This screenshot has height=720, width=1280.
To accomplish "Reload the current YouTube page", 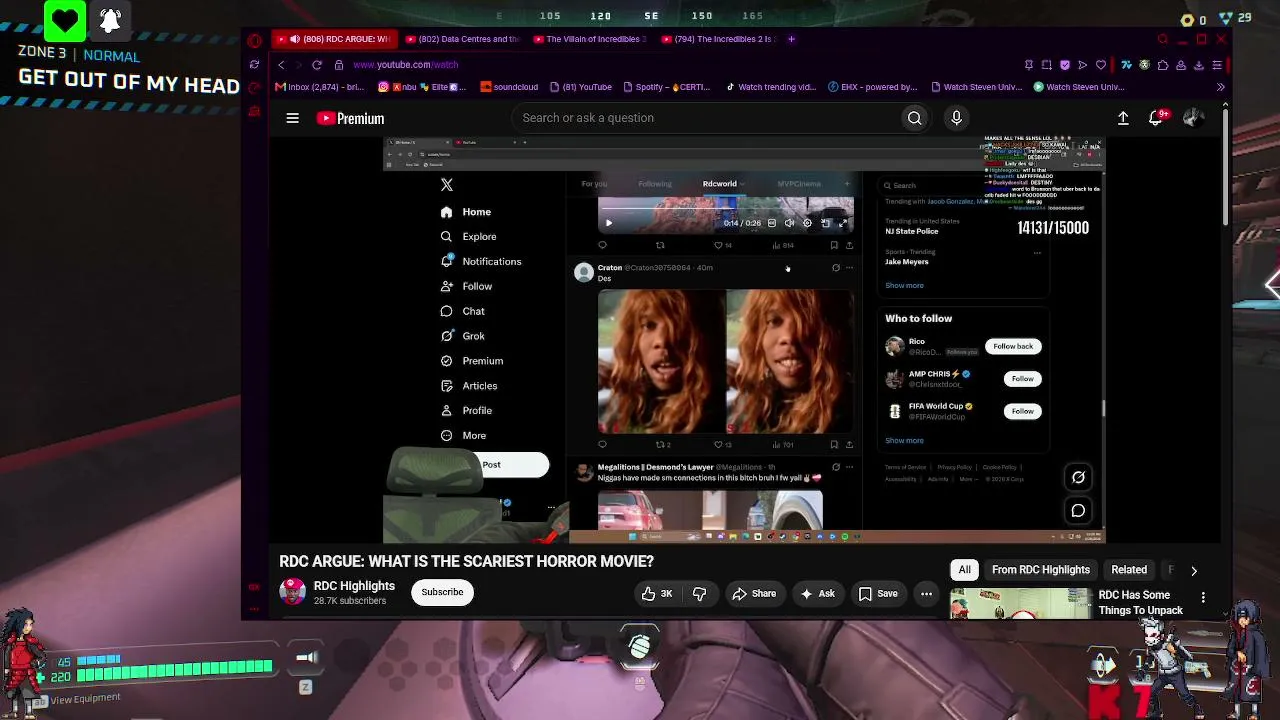I will pos(316,65).
